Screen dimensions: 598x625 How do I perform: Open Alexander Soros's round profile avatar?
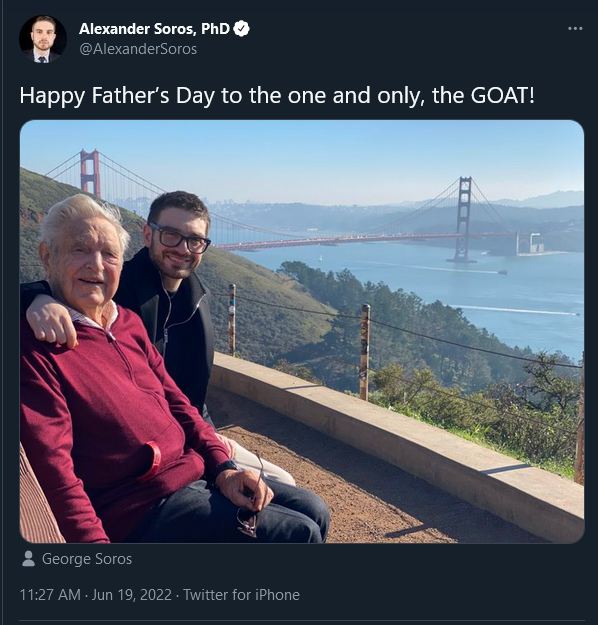[43, 39]
